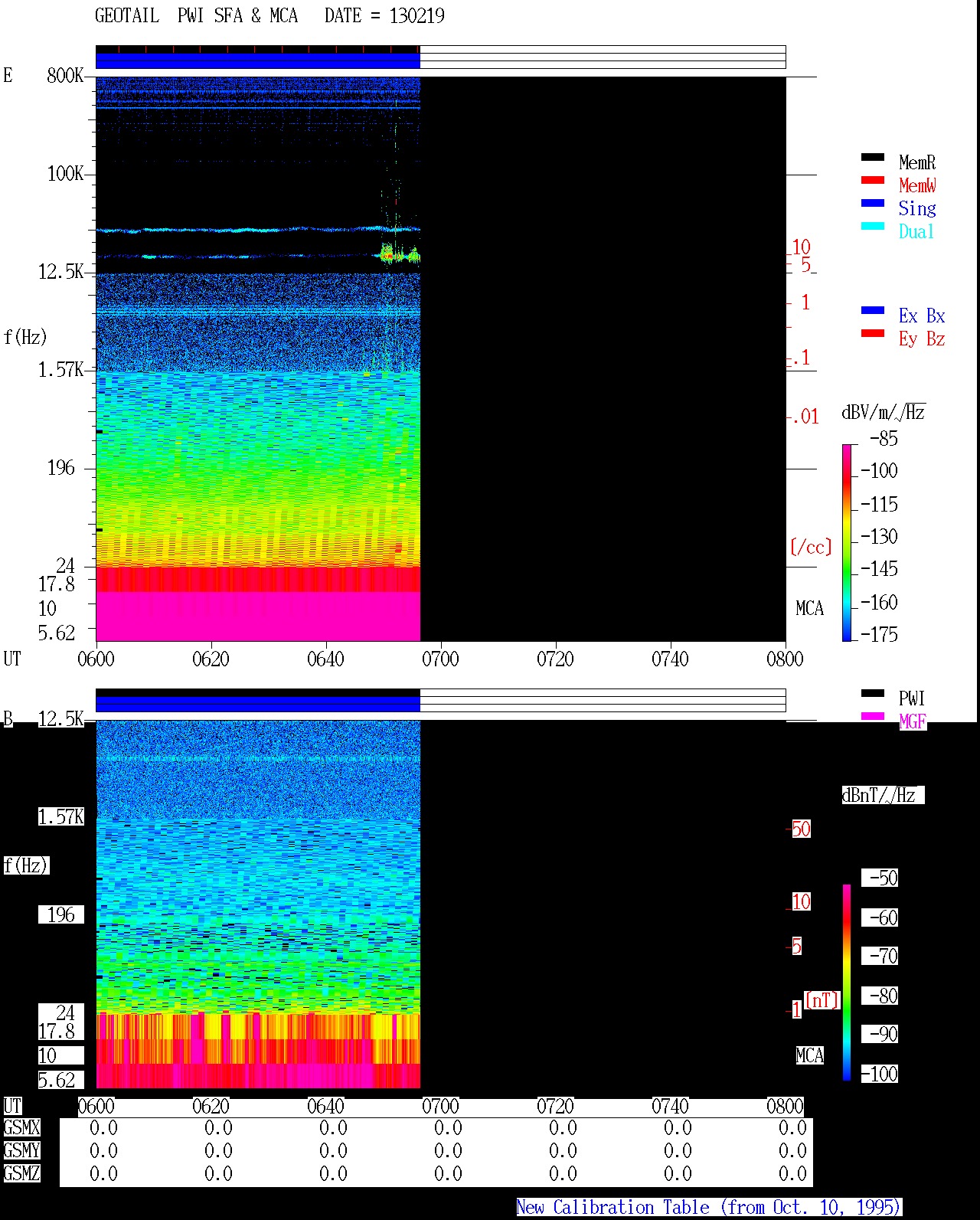The width and height of the screenshot is (980, 1220).
Task: Click the dBnT/√Hz unit label
Action: pos(883,795)
